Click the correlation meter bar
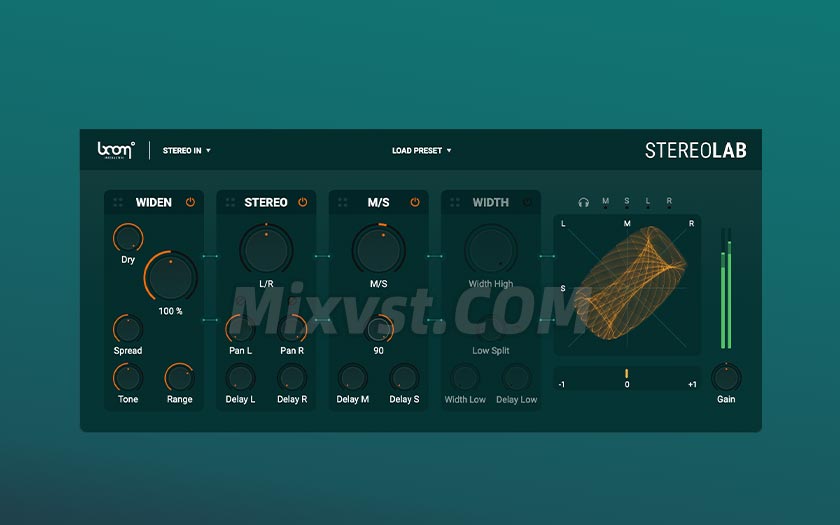This screenshot has height=525, width=840. [627, 376]
